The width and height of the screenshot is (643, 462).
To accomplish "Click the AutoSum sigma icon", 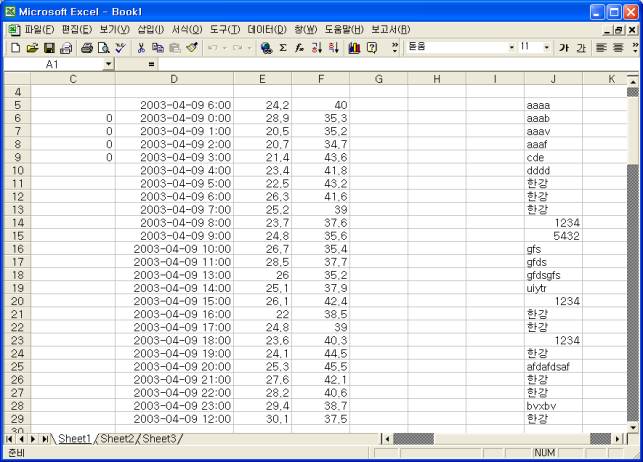I will 283,47.
